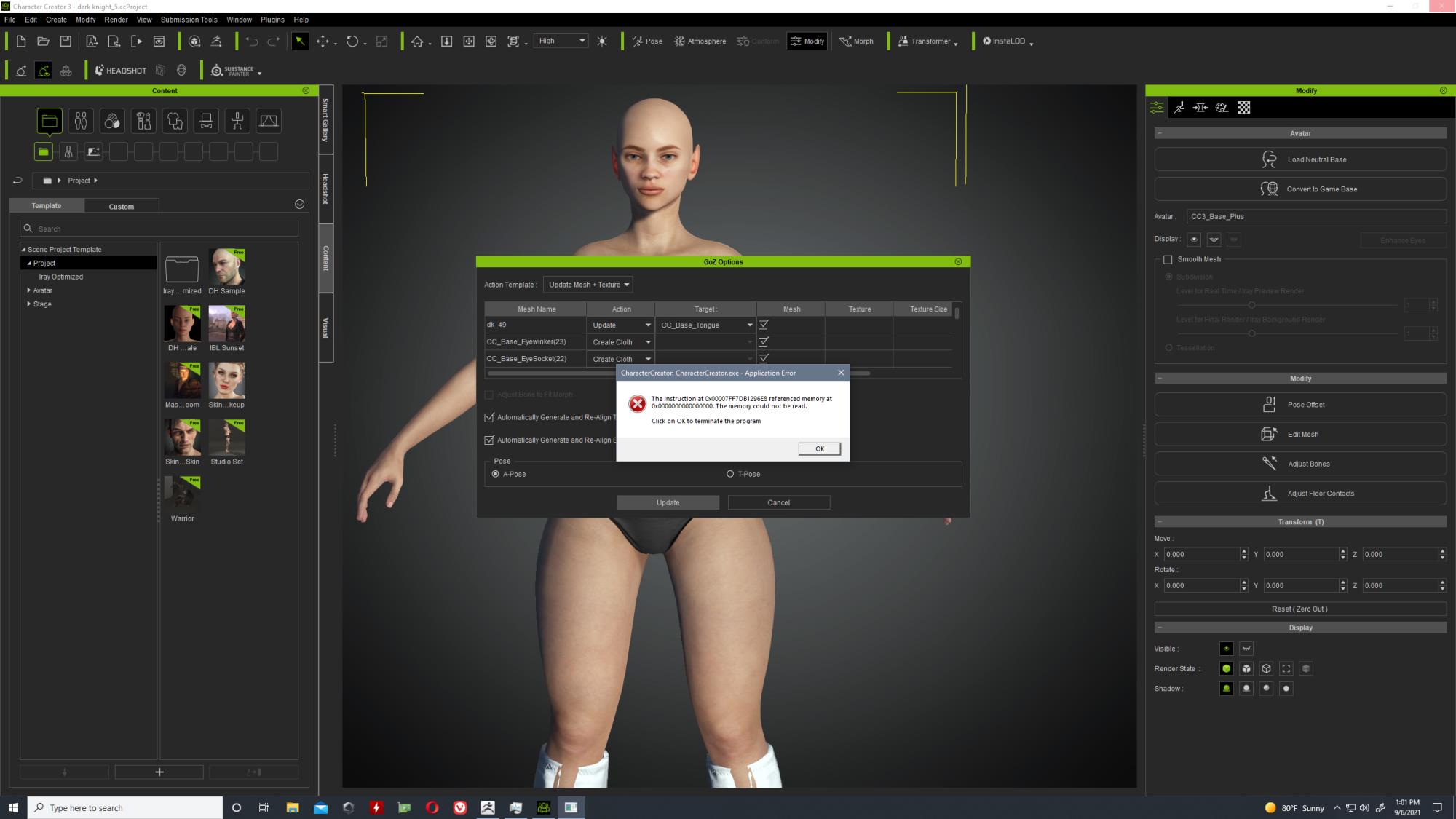Open the High quality dropdown
This screenshot has height=819, width=1456.
[x=561, y=41]
